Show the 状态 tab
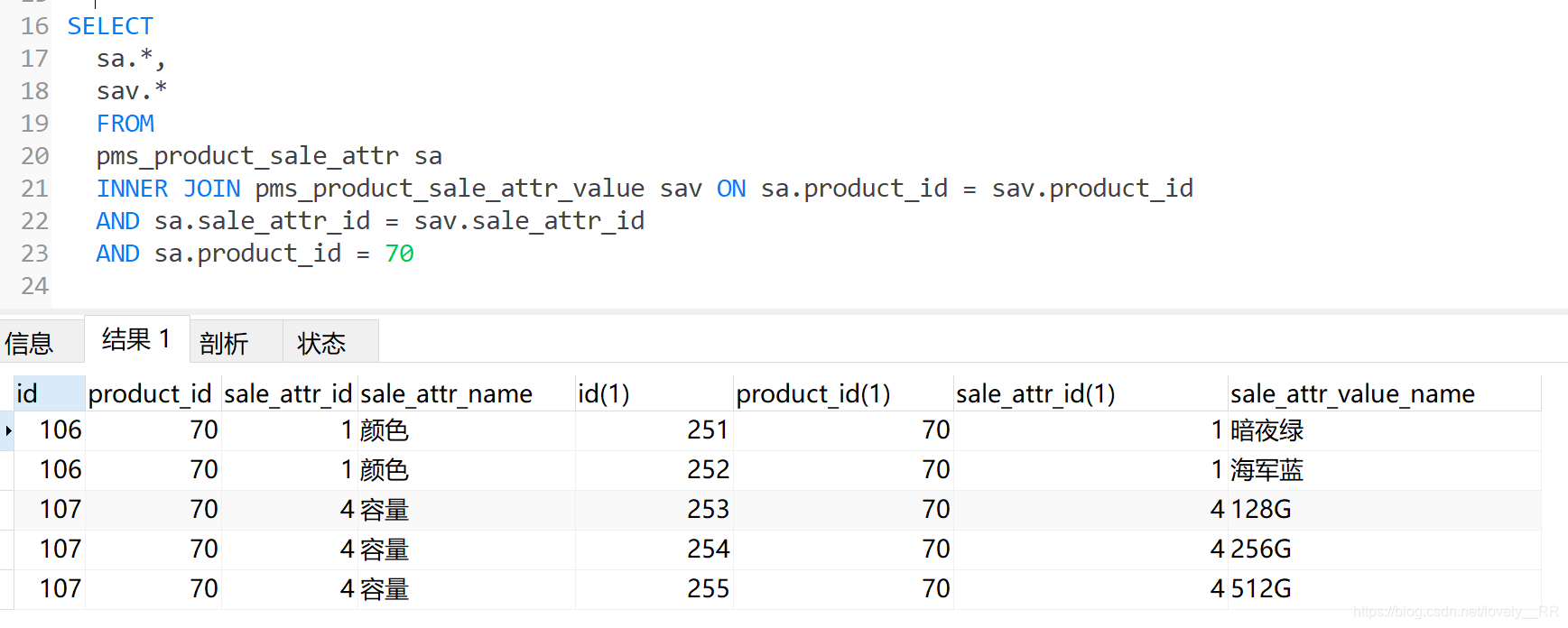The image size is (1568, 628). (321, 343)
